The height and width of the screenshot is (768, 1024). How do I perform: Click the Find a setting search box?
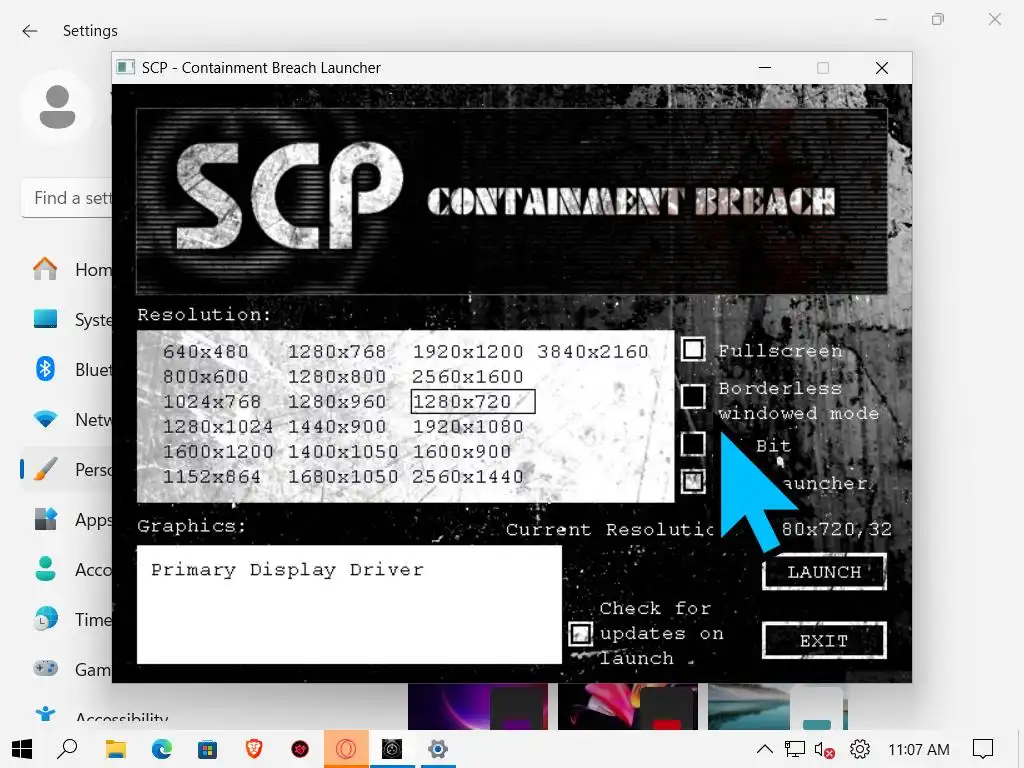[x=67, y=198]
